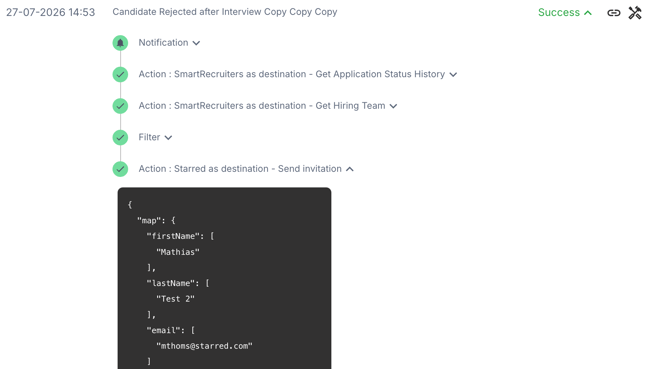This screenshot has width=670, height=369.
Task: Click the "map" key in JSON
Action: point(149,221)
